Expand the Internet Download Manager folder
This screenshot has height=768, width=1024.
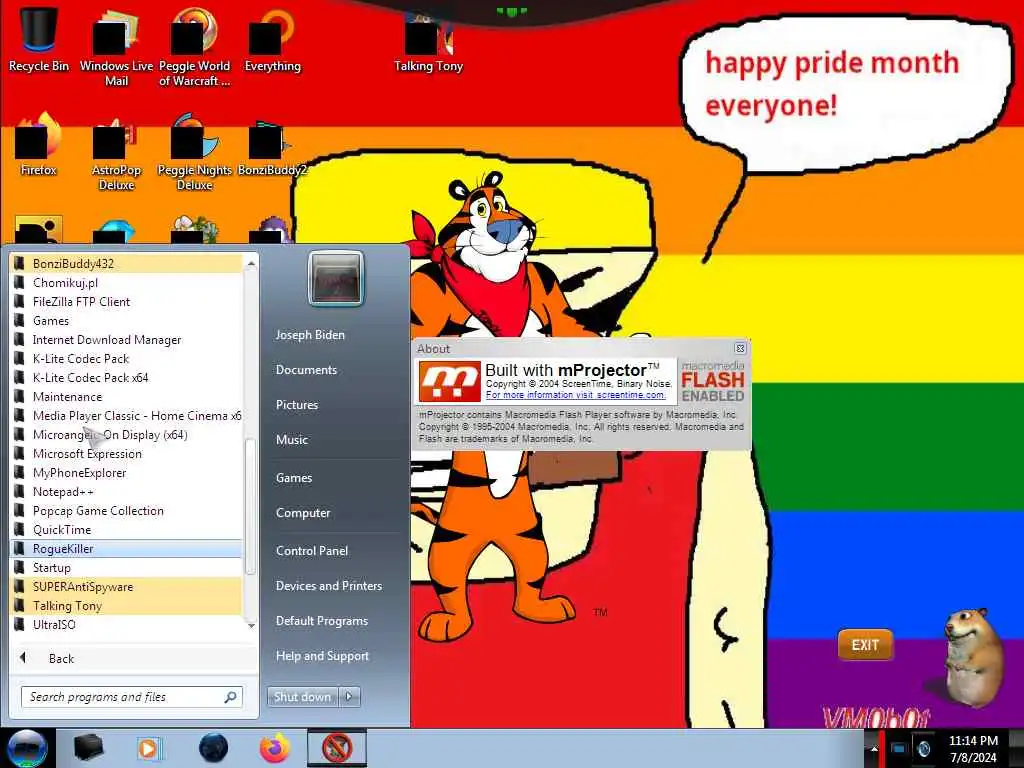(127, 340)
